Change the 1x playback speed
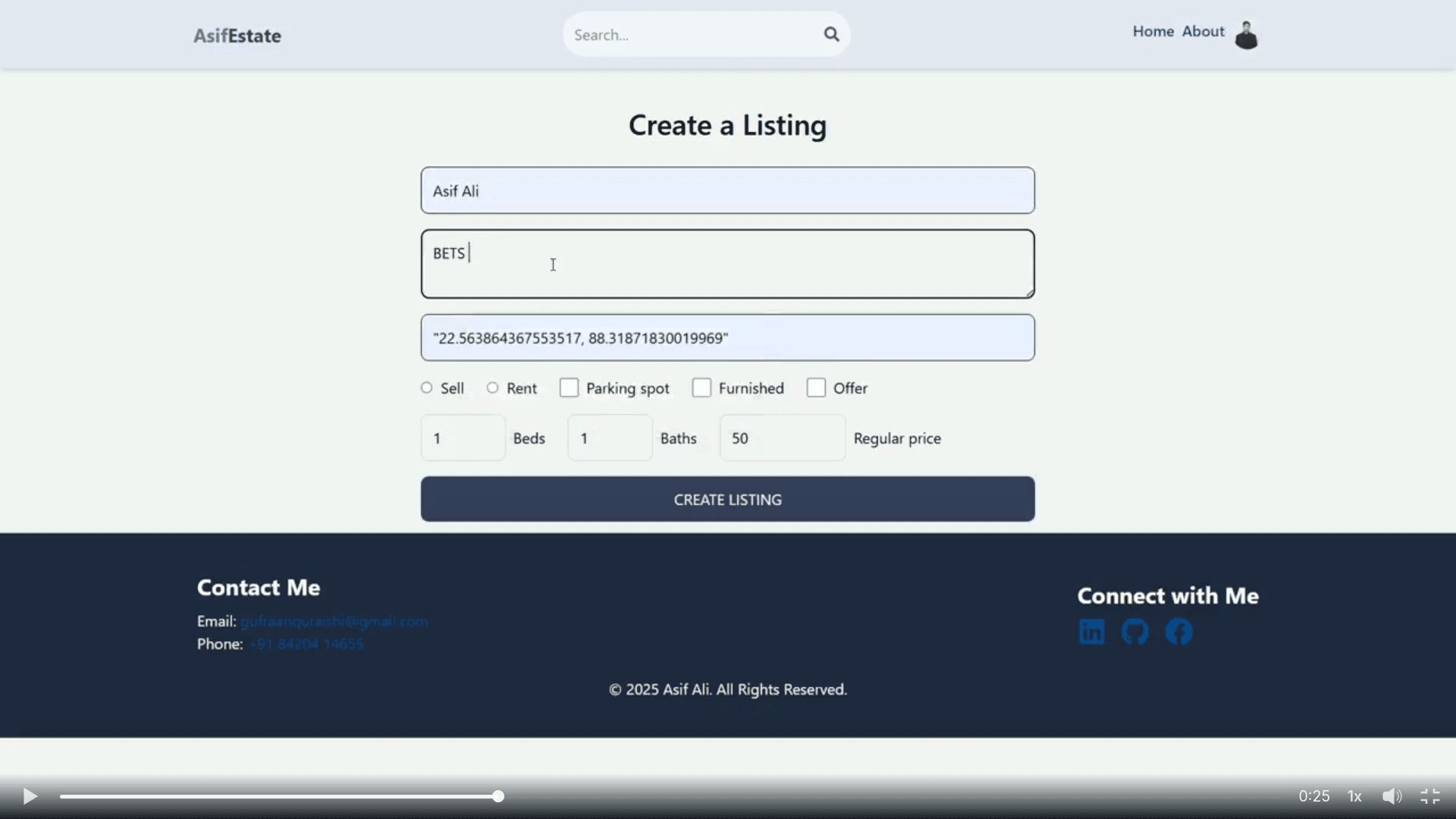 [1354, 796]
